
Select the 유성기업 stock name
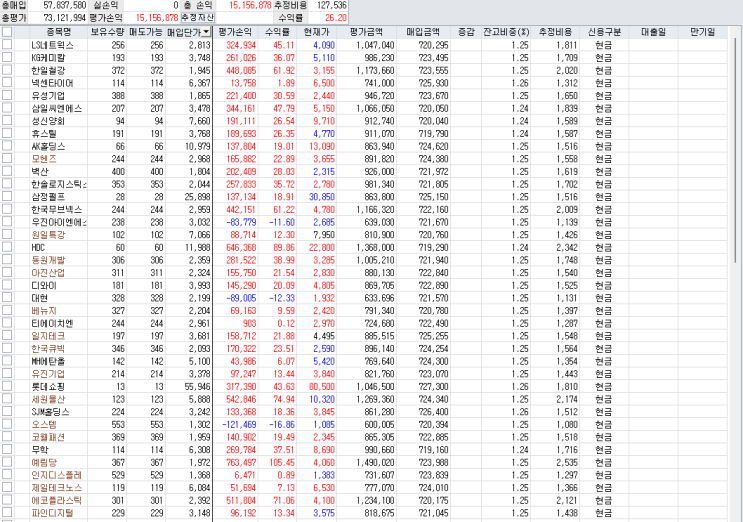(48, 95)
